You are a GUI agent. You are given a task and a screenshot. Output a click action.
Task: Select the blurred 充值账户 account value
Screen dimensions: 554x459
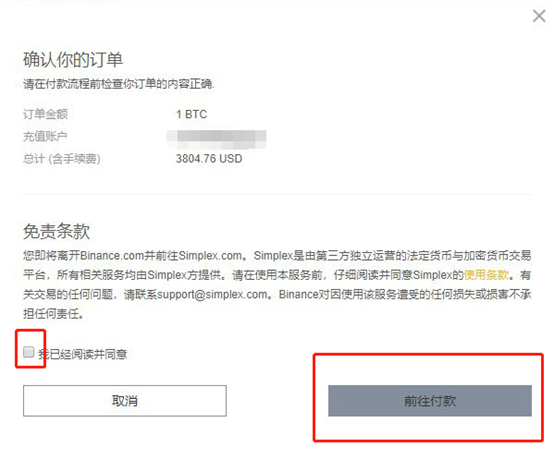pos(217,139)
